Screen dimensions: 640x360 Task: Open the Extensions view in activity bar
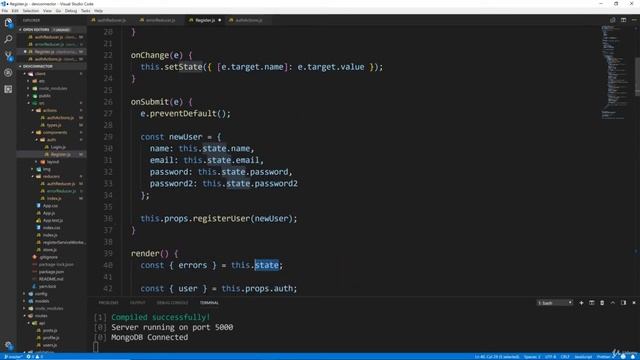(x=8, y=89)
